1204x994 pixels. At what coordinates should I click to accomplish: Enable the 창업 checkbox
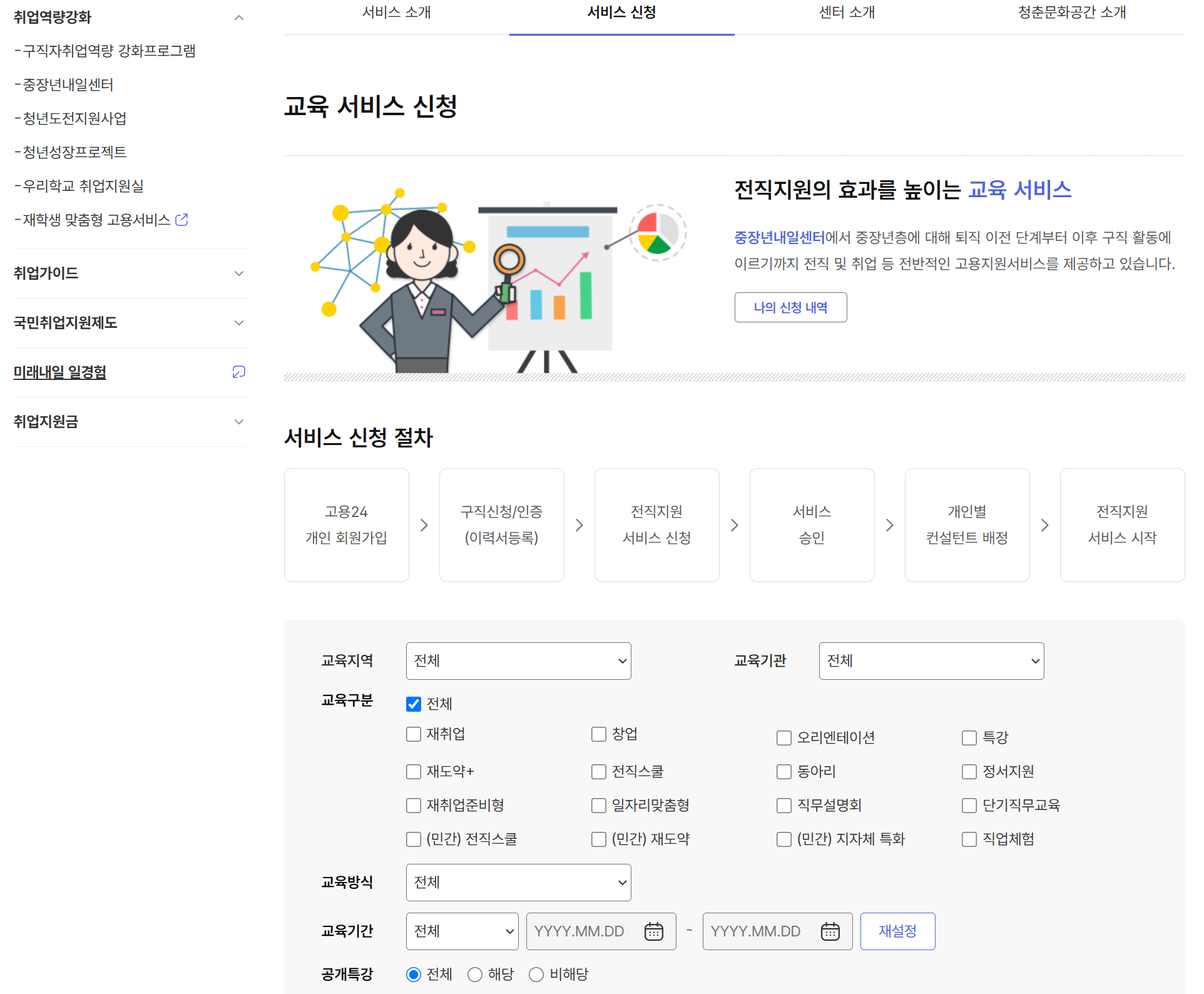click(x=598, y=734)
